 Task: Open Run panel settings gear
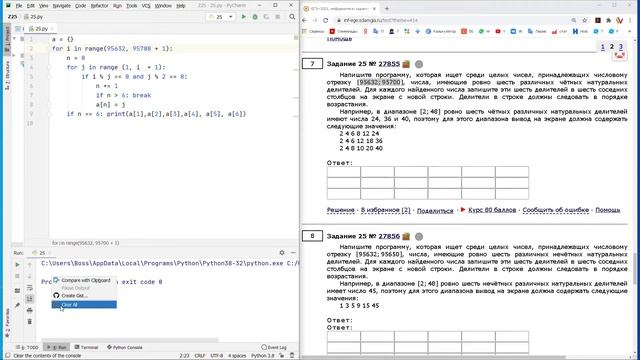(282, 253)
